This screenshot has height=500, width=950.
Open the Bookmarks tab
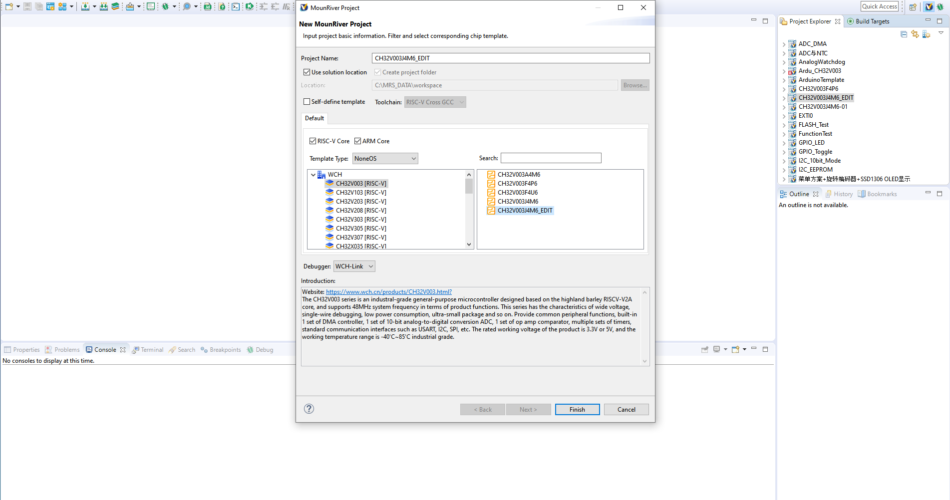[877, 194]
